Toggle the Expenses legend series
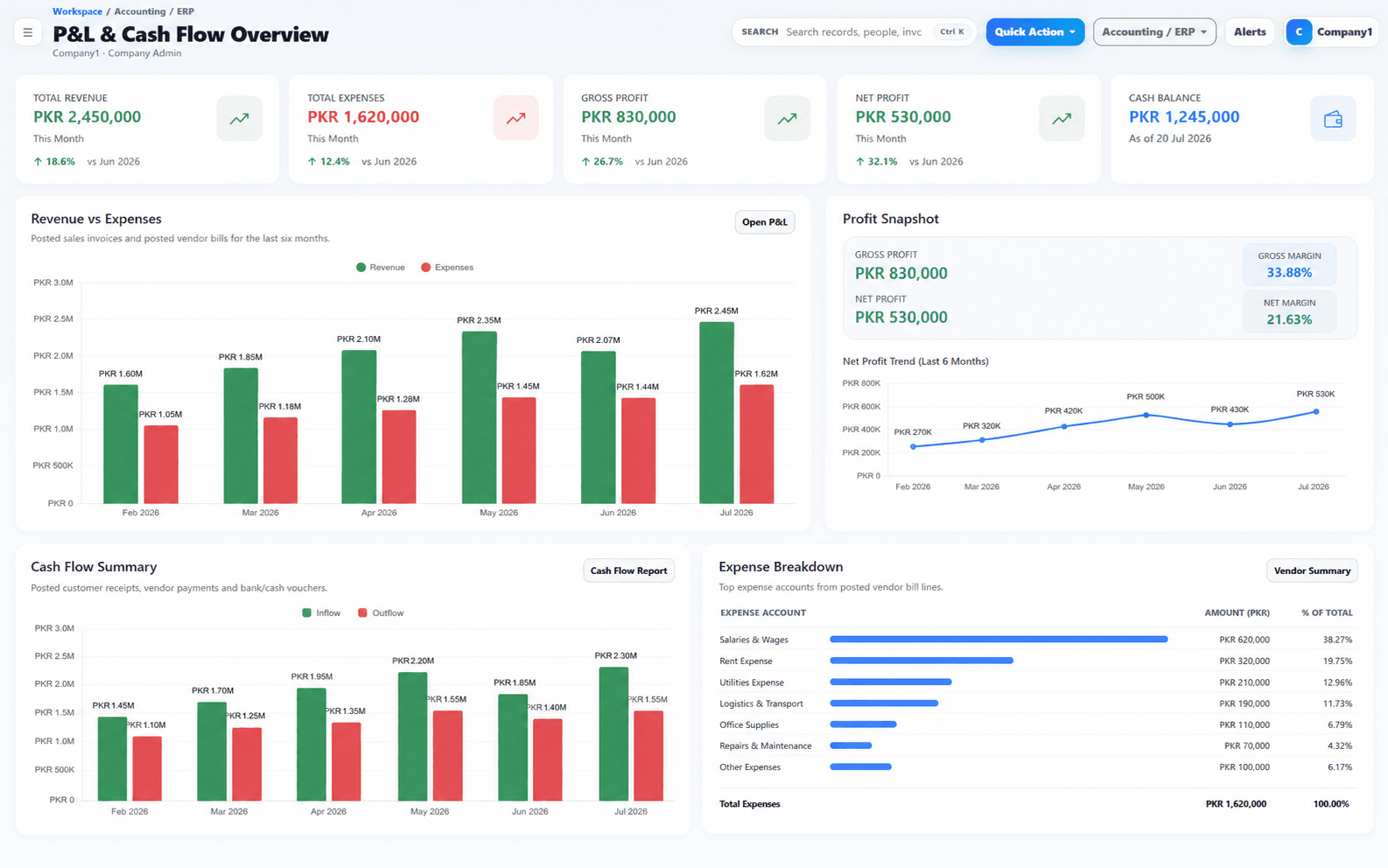This screenshot has height=868, width=1388. 447,268
